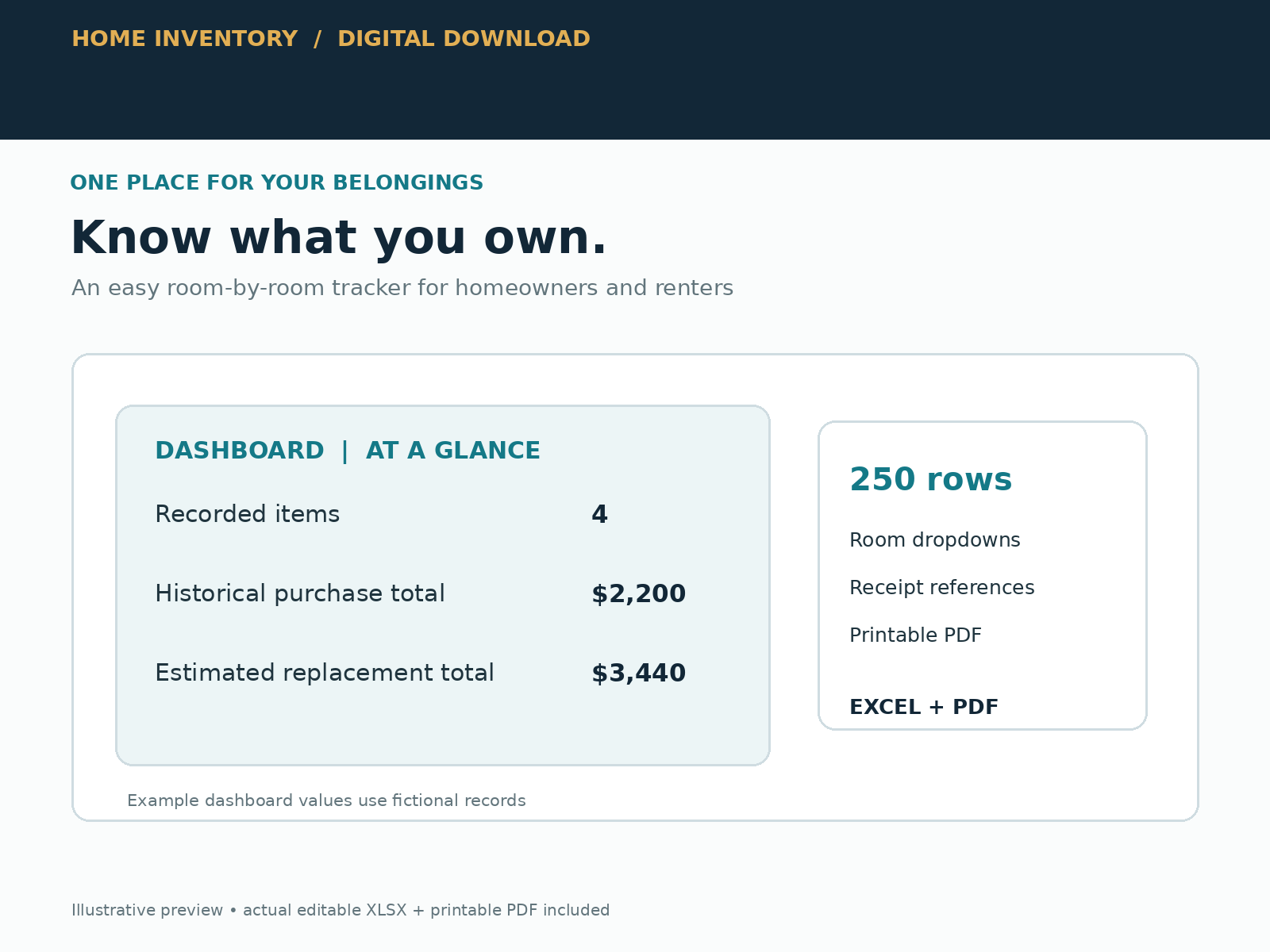Screen dimensions: 1270x952
Task: Click the fictional records disclaimer note
Action: 326,800
